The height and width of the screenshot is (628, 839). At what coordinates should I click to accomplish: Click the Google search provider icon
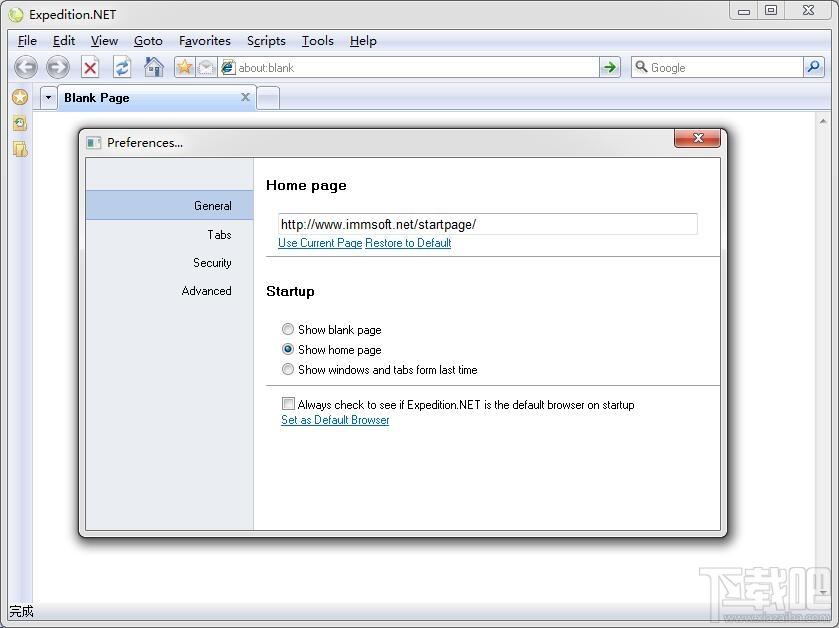click(641, 67)
